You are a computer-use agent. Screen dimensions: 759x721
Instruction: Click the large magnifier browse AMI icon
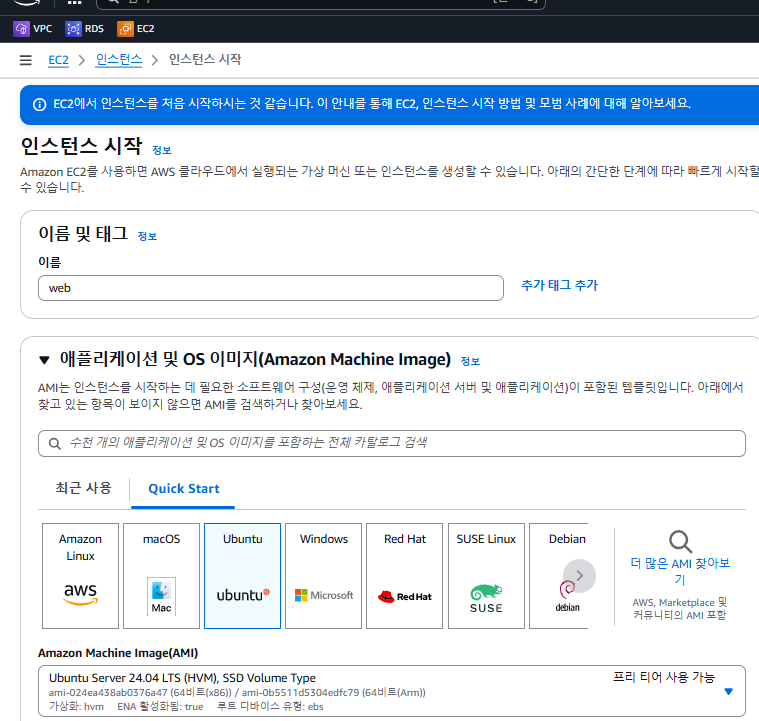point(680,542)
